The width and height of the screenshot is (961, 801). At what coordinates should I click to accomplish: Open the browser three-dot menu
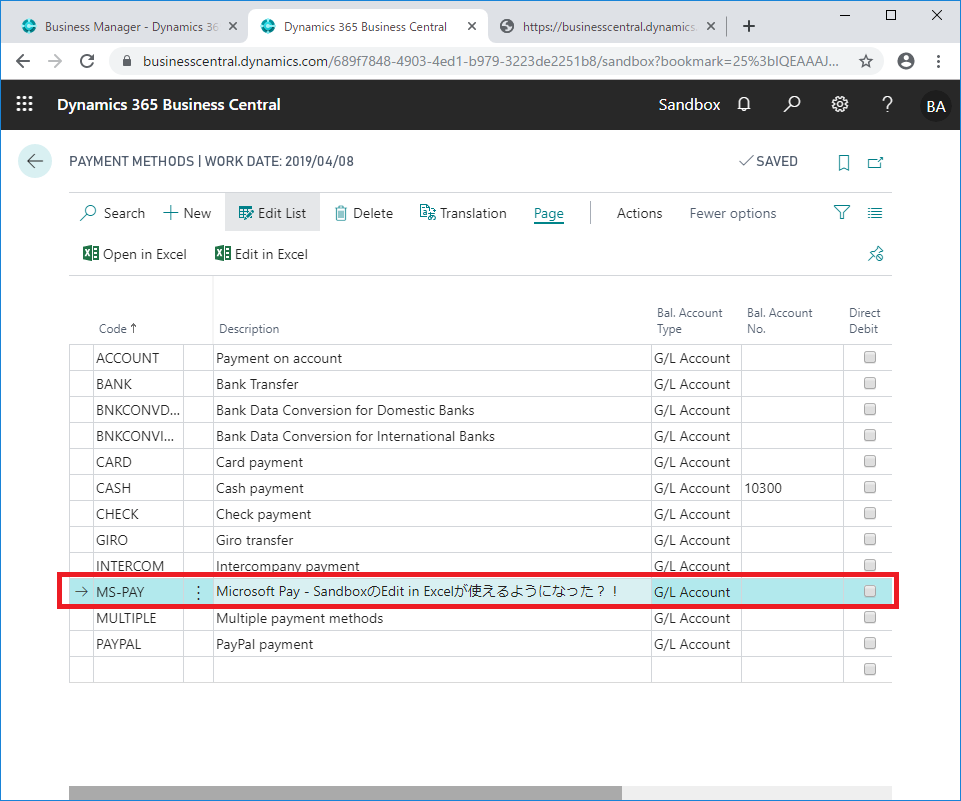(938, 61)
